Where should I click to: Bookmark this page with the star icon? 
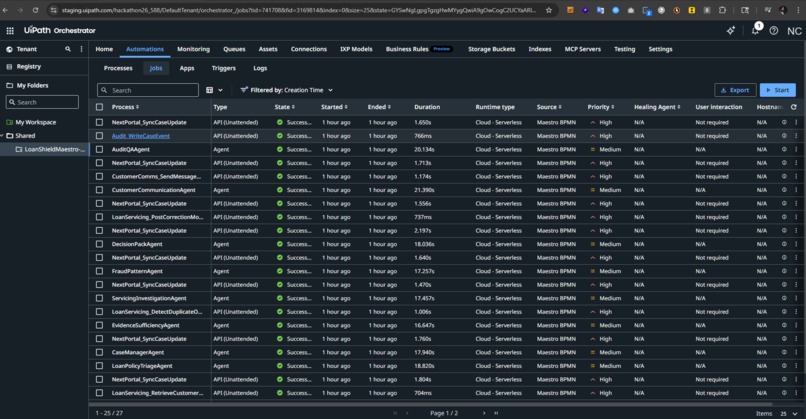click(548, 10)
